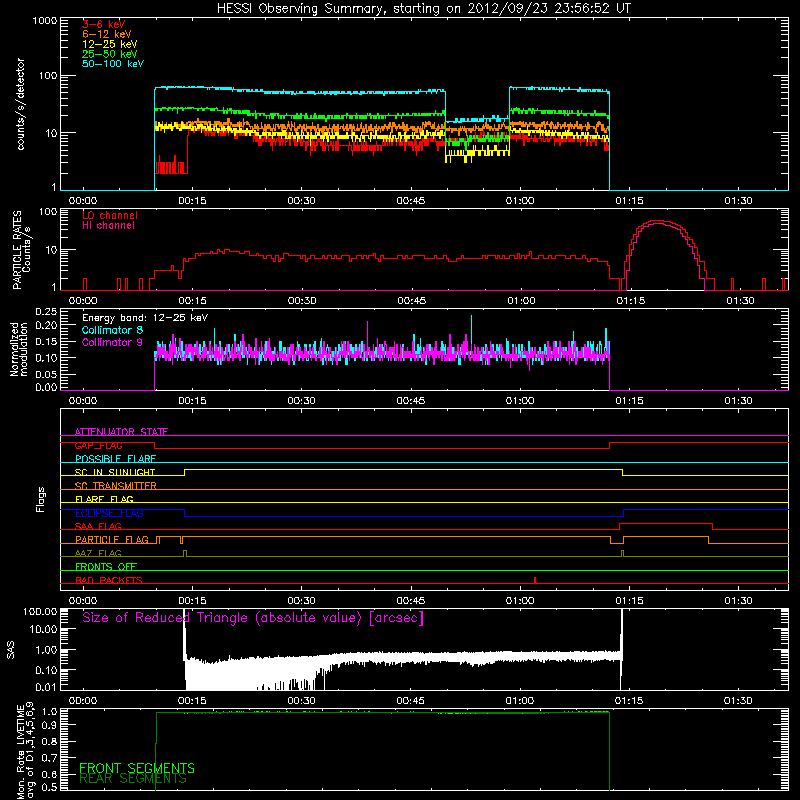Click the Mon. Rate LIVETIME axis label
Viewport: 800px width, 800px height.
(x=26, y=751)
